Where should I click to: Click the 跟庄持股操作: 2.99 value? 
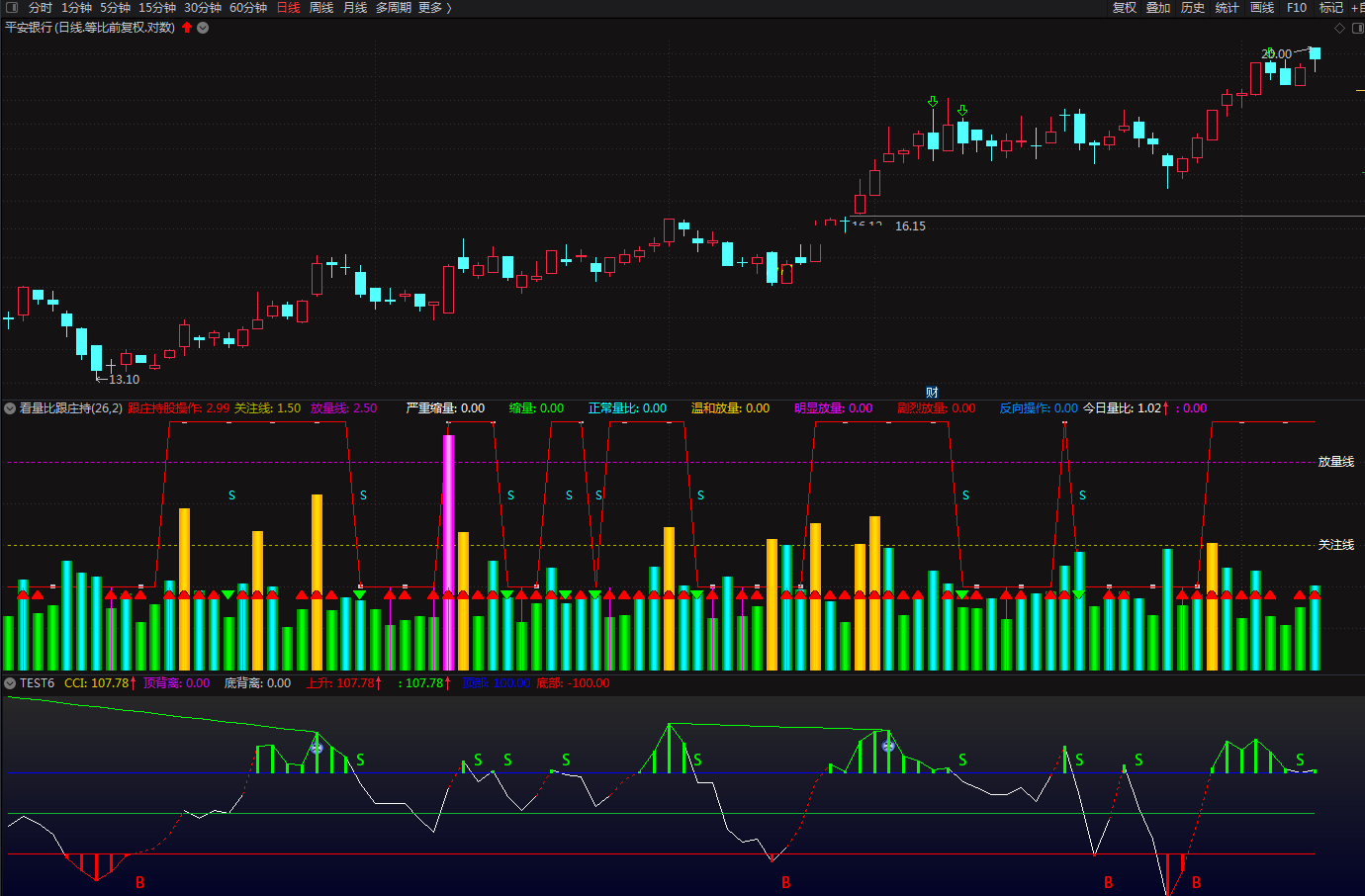[x=178, y=408]
